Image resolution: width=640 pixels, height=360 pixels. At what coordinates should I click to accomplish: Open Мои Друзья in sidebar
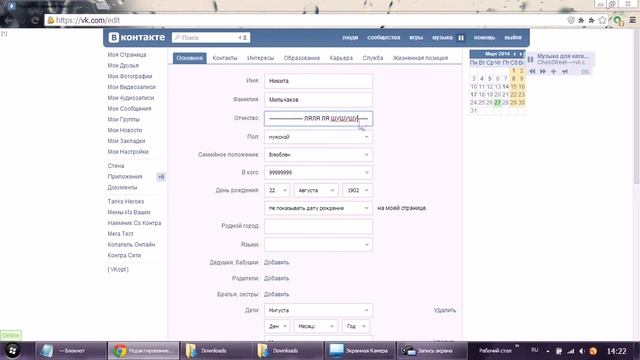coord(123,65)
